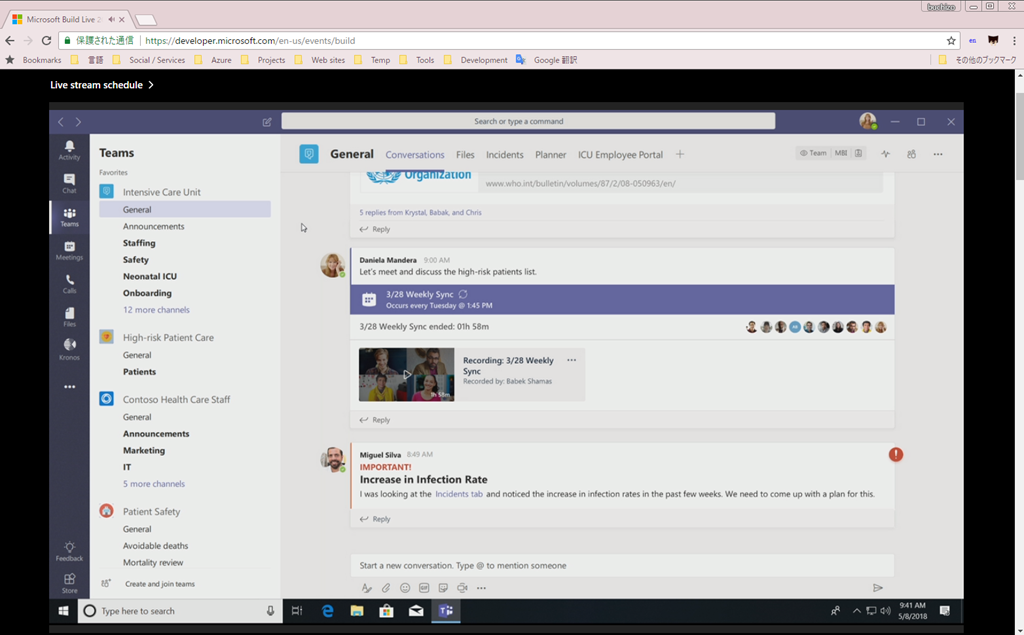Open Chat from the left rail
The height and width of the screenshot is (635, 1024).
tap(69, 183)
